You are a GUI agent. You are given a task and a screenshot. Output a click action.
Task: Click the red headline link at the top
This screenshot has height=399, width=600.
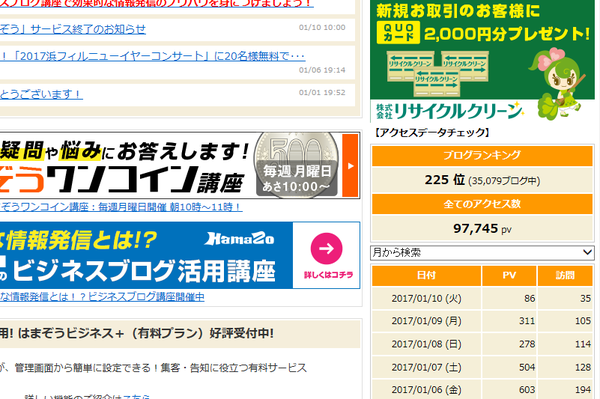tap(156, 3)
